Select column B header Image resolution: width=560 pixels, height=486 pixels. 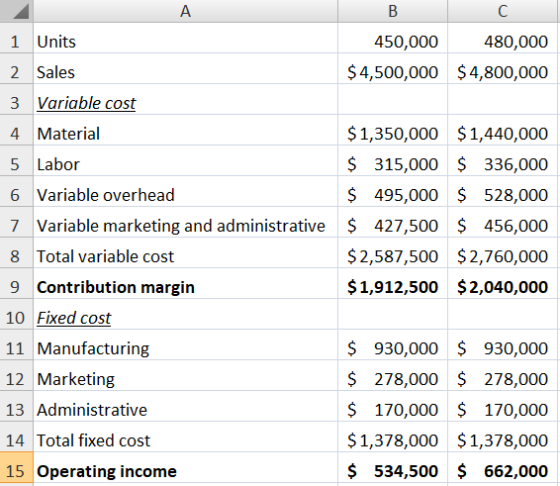click(x=392, y=11)
